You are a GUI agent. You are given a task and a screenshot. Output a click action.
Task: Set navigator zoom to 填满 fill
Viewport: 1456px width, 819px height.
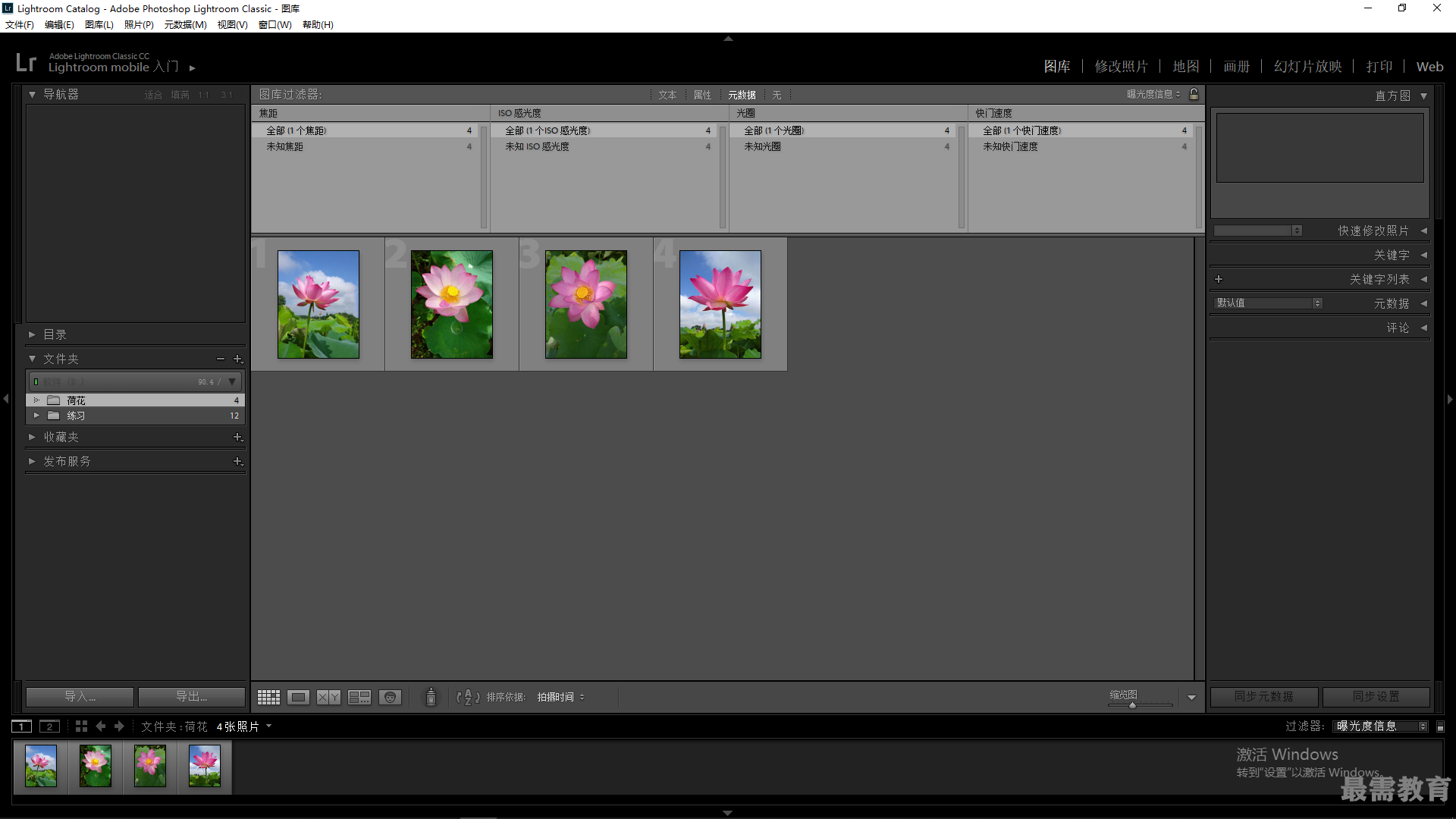click(180, 95)
